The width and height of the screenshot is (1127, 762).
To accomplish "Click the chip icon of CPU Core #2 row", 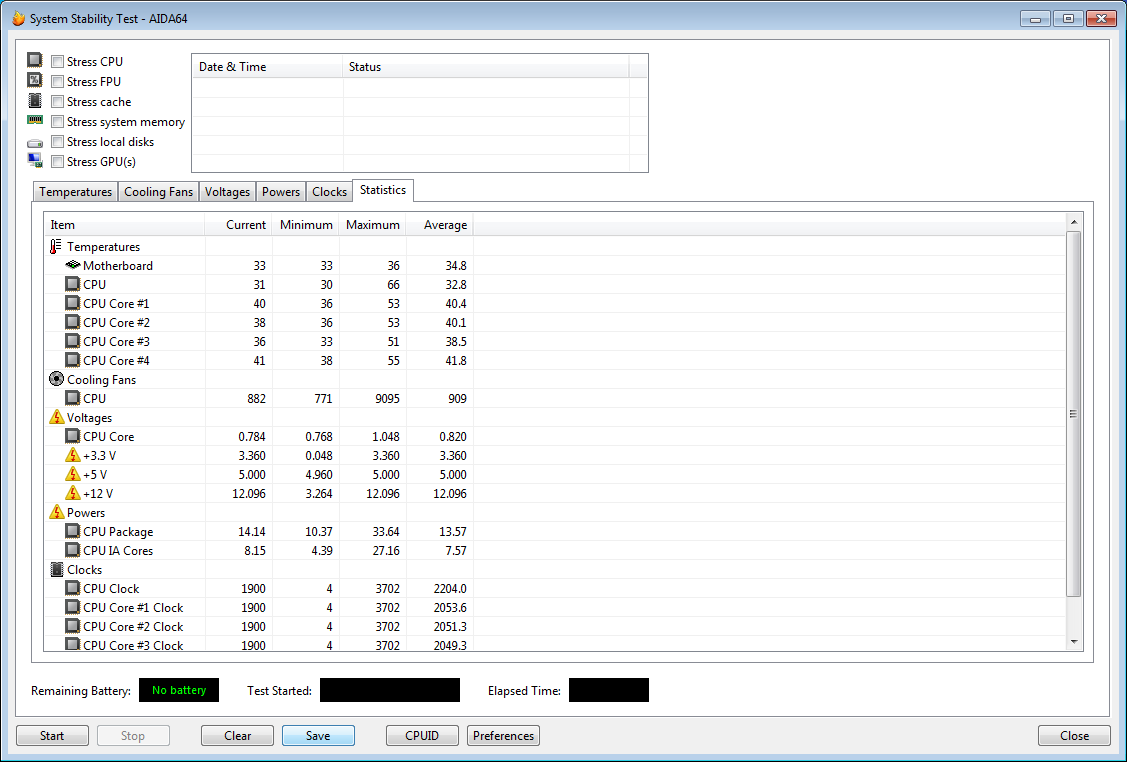I will (73, 322).
